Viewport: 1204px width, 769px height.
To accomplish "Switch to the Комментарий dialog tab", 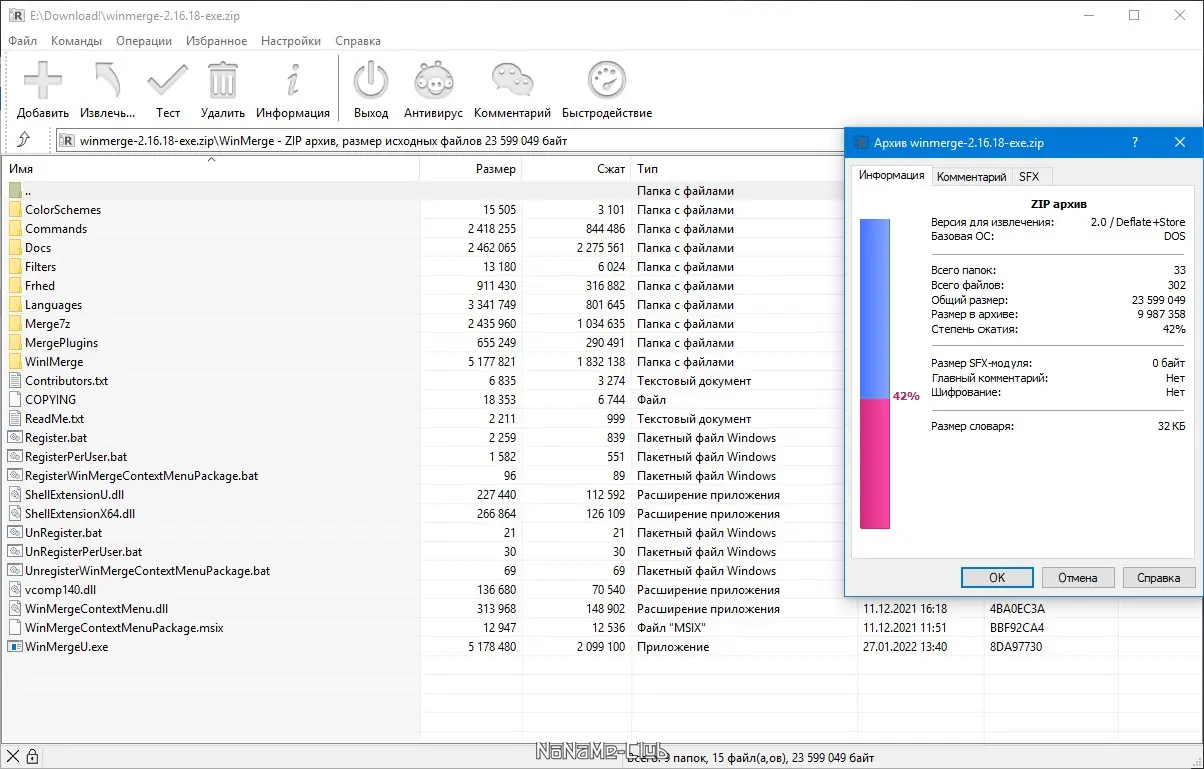I will point(970,177).
